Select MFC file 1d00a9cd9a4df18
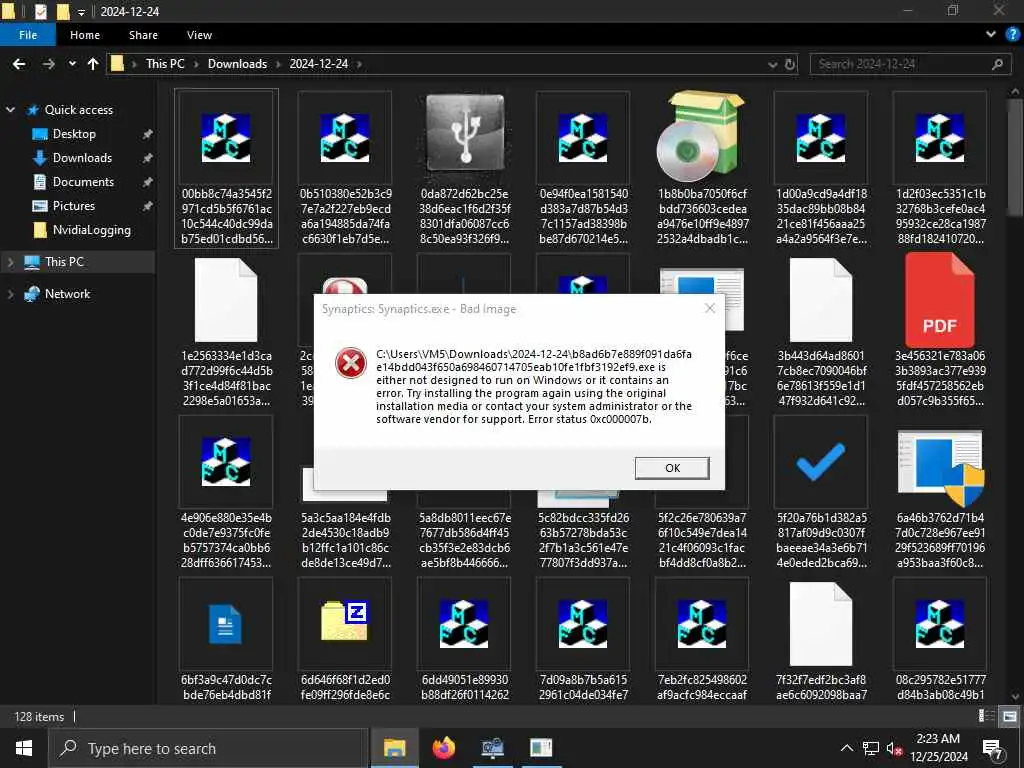Image resolution: width=1024 pixels, height=768 pixels. [821, 168]
